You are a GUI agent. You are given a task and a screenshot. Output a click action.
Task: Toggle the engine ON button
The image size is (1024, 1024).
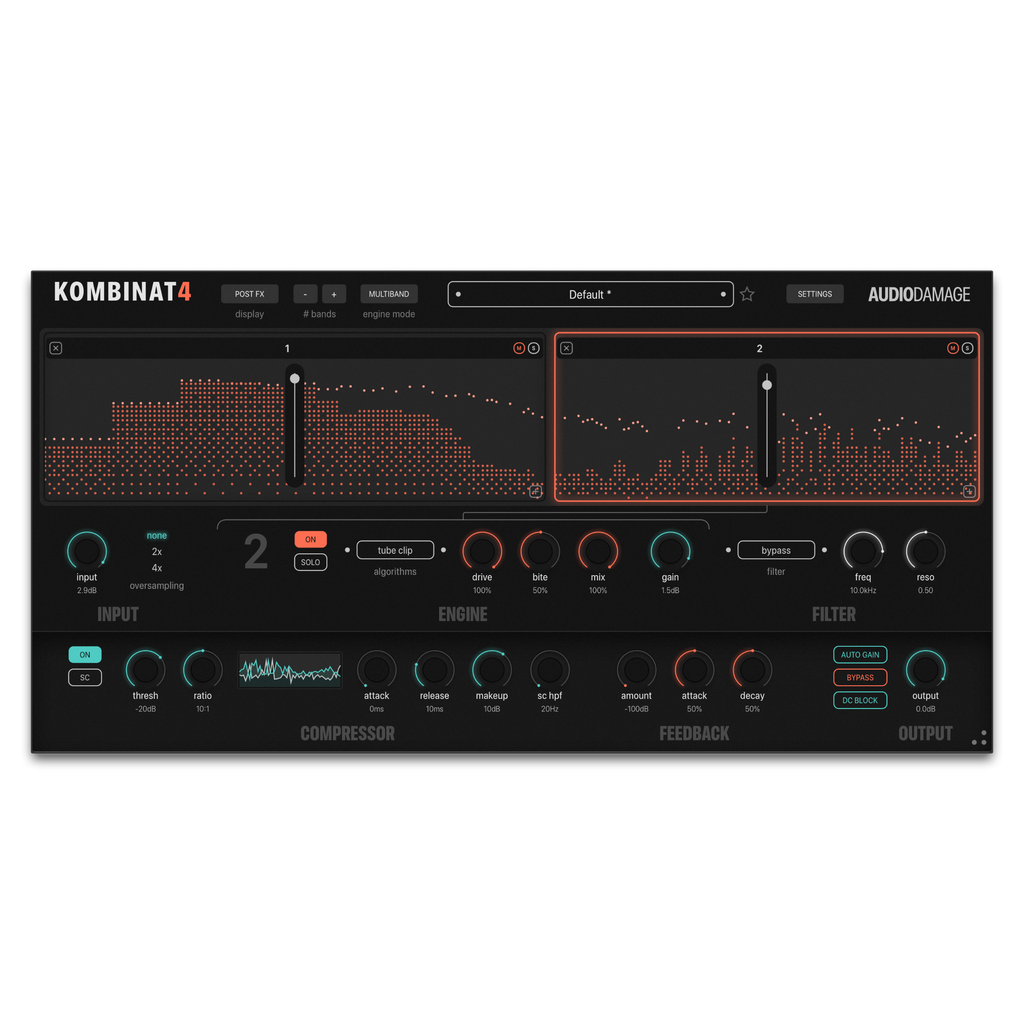[x=310, y=540]
